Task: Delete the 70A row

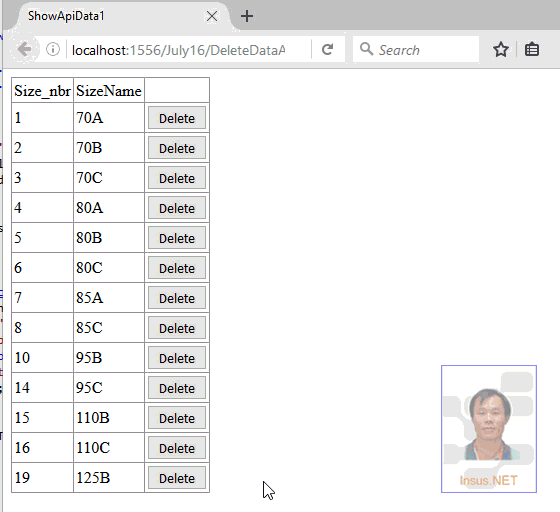Action: (177, 118)
